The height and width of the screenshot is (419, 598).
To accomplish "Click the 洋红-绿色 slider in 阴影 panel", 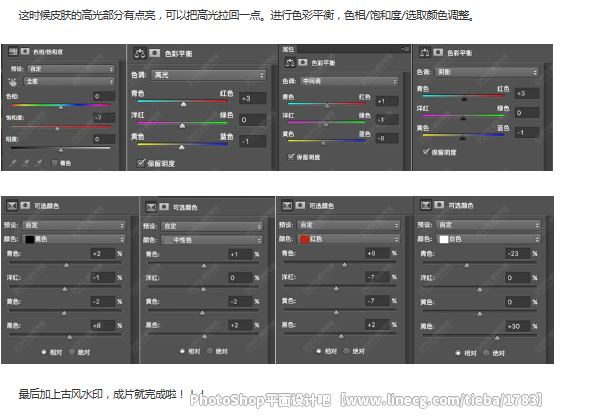I will click(463, 116).
